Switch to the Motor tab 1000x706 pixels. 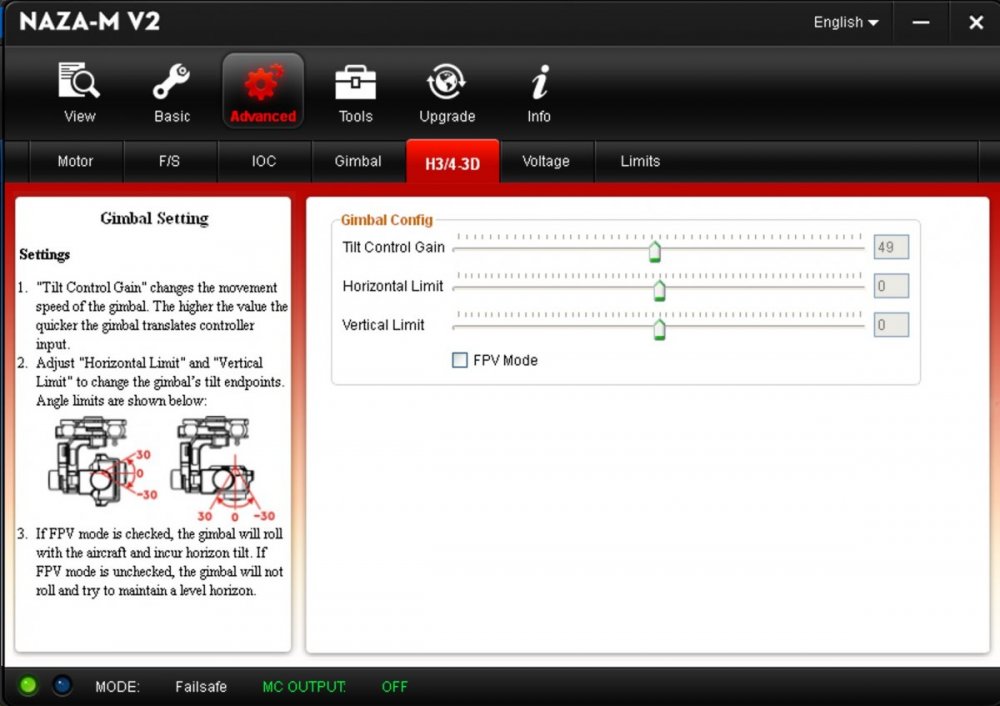75,161
